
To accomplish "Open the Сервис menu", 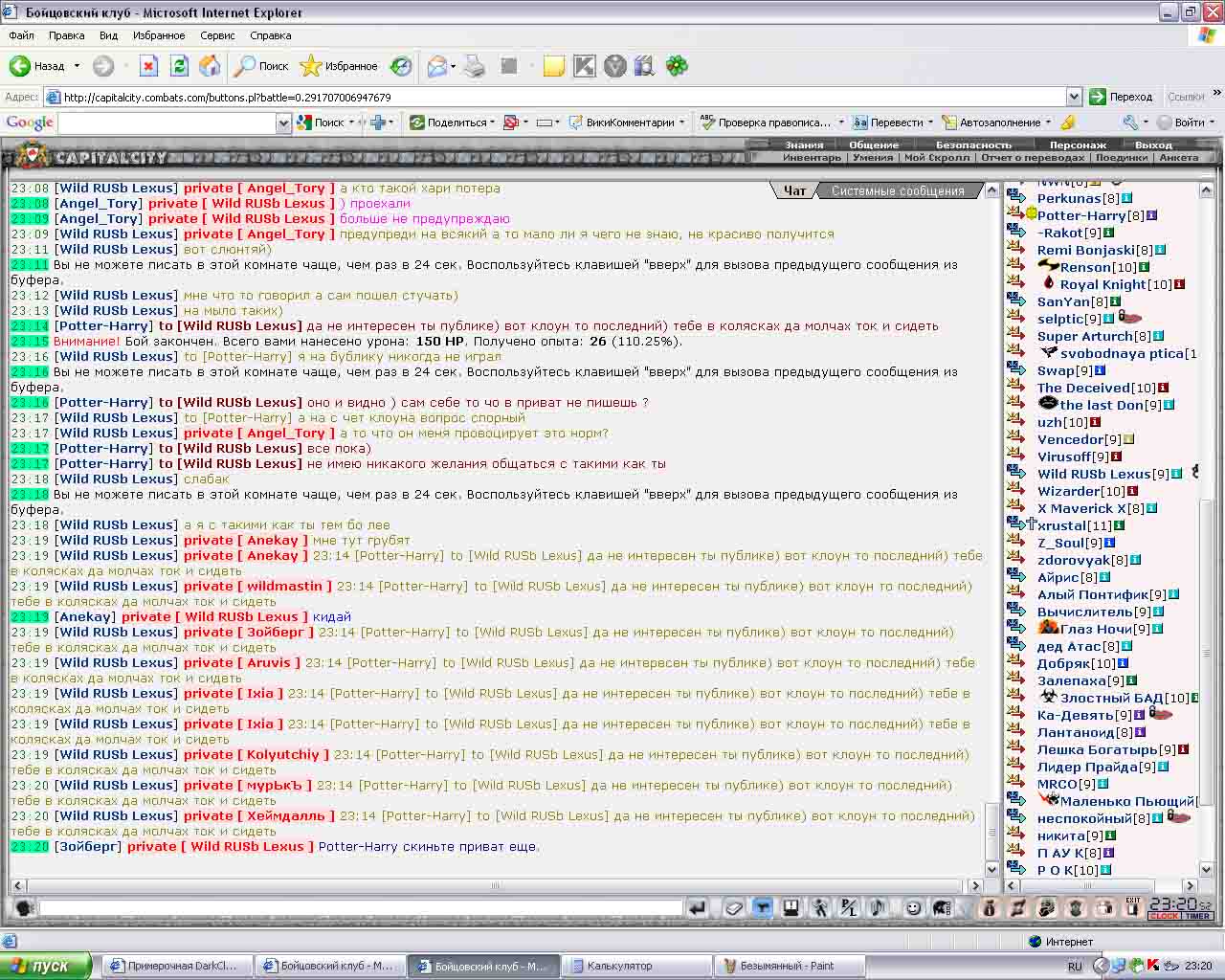I will point(217,35).
